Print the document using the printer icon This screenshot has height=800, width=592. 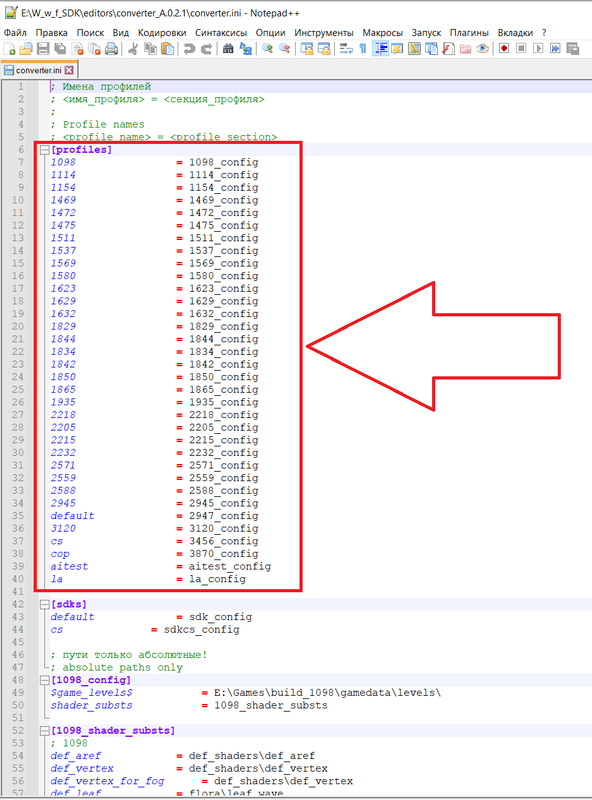tap(111, 49)
